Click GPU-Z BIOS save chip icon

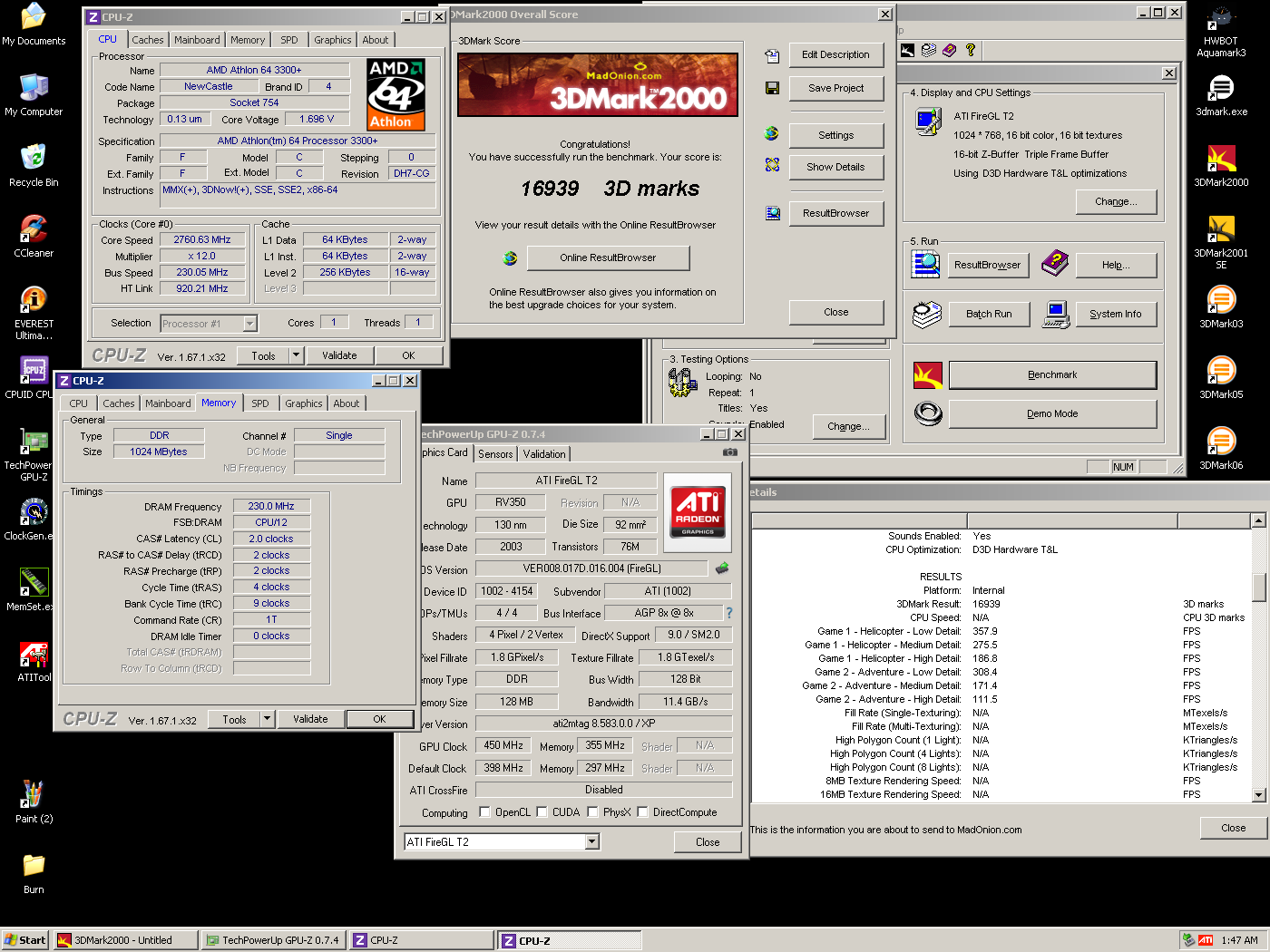point(722,568)
